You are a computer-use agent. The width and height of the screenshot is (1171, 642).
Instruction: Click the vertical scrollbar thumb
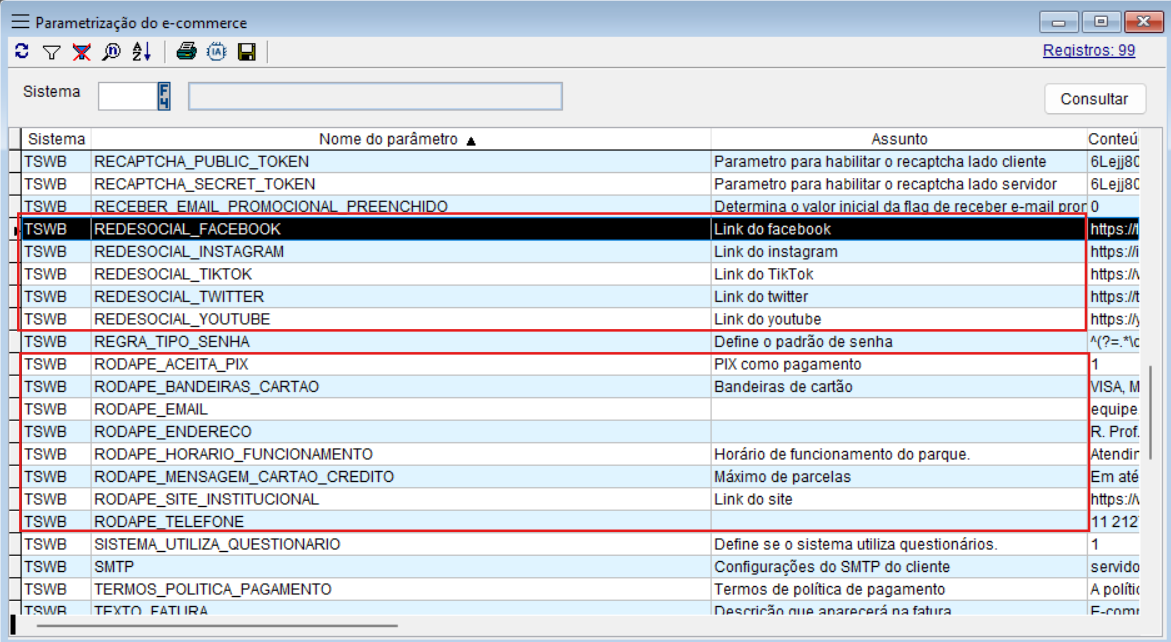1149,410
